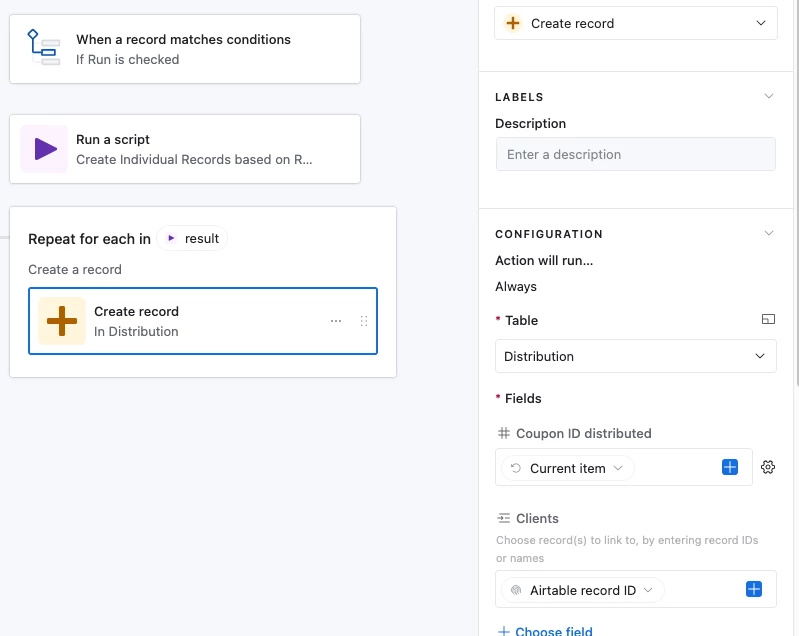Collapse the Labels section
Viewport: 799px width, 636px height.
click(768, 97)
